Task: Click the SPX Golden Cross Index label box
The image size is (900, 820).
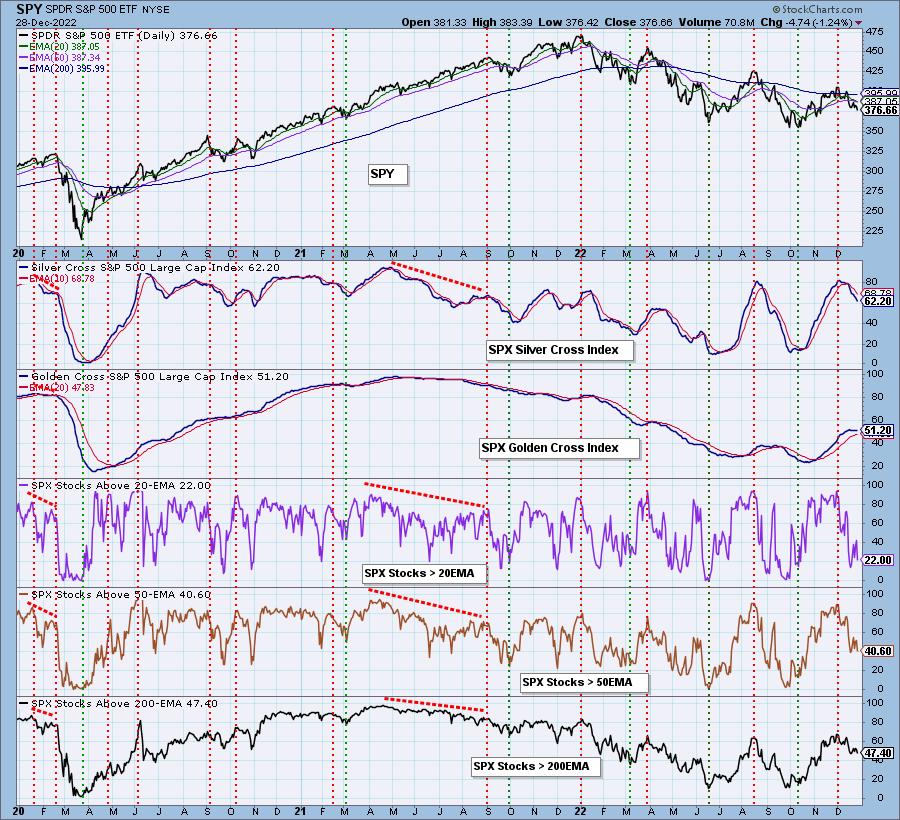Action: tap(559, 448)
